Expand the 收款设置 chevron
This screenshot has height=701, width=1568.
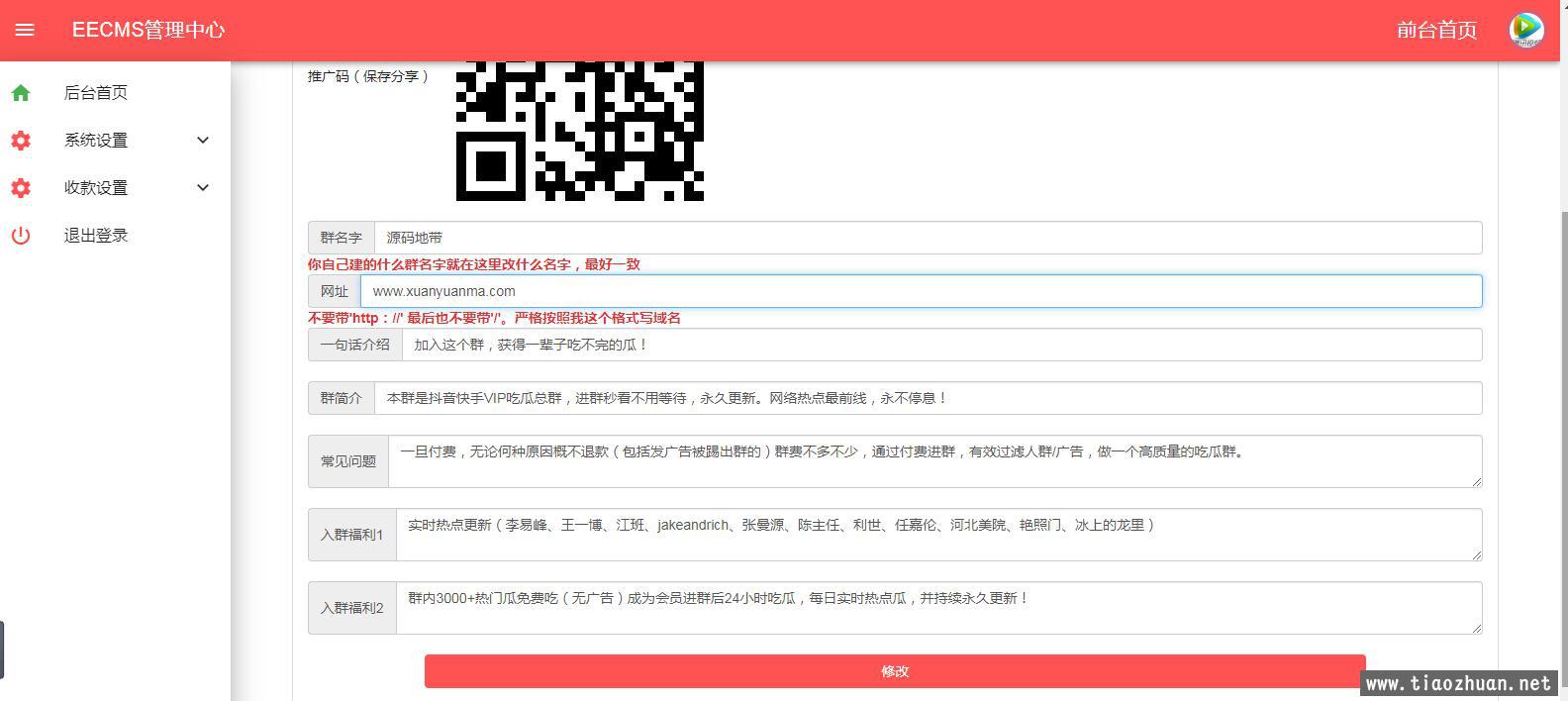(x=203, y=188)
